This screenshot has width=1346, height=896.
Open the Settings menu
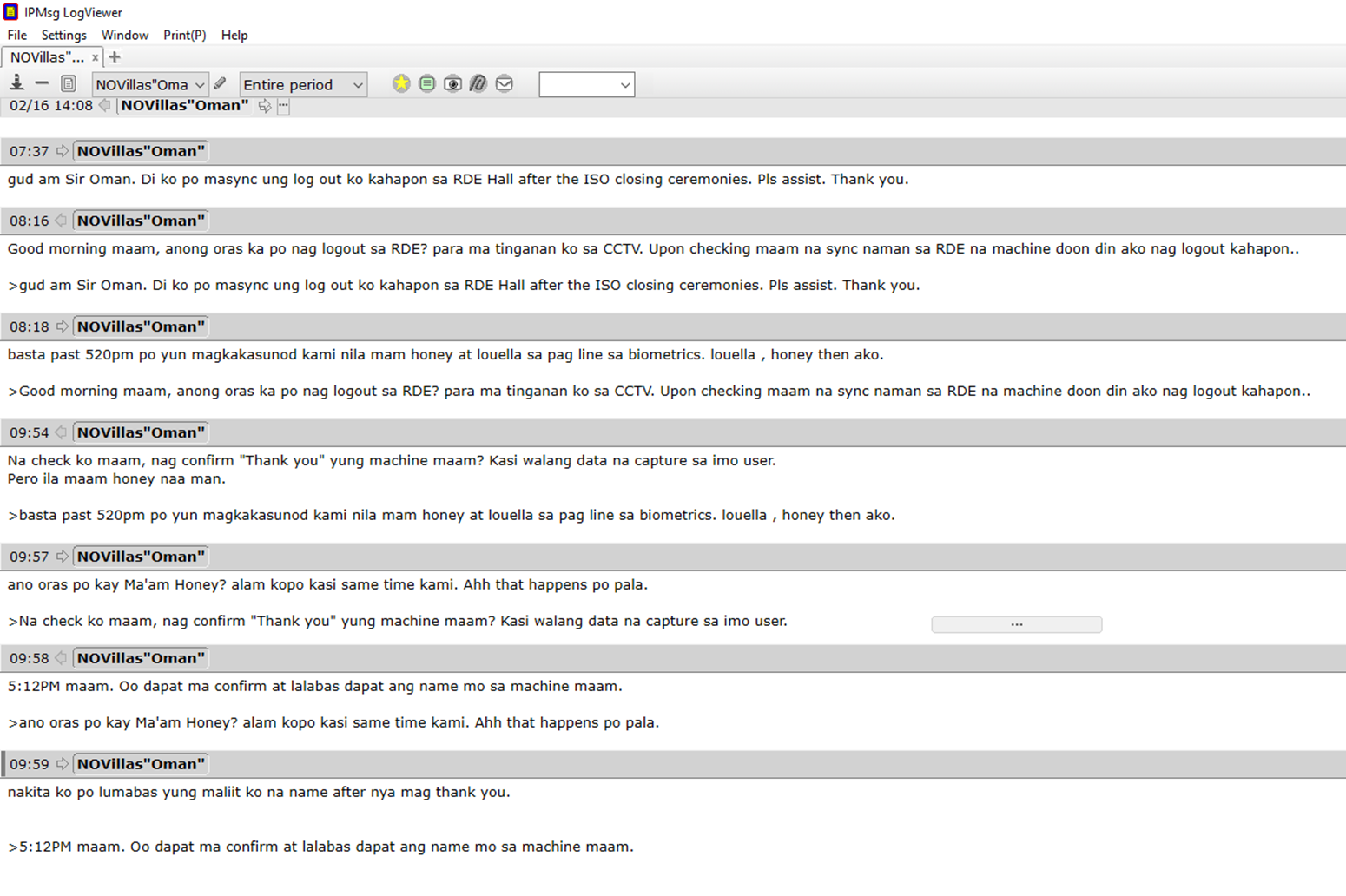click(63, 35)
